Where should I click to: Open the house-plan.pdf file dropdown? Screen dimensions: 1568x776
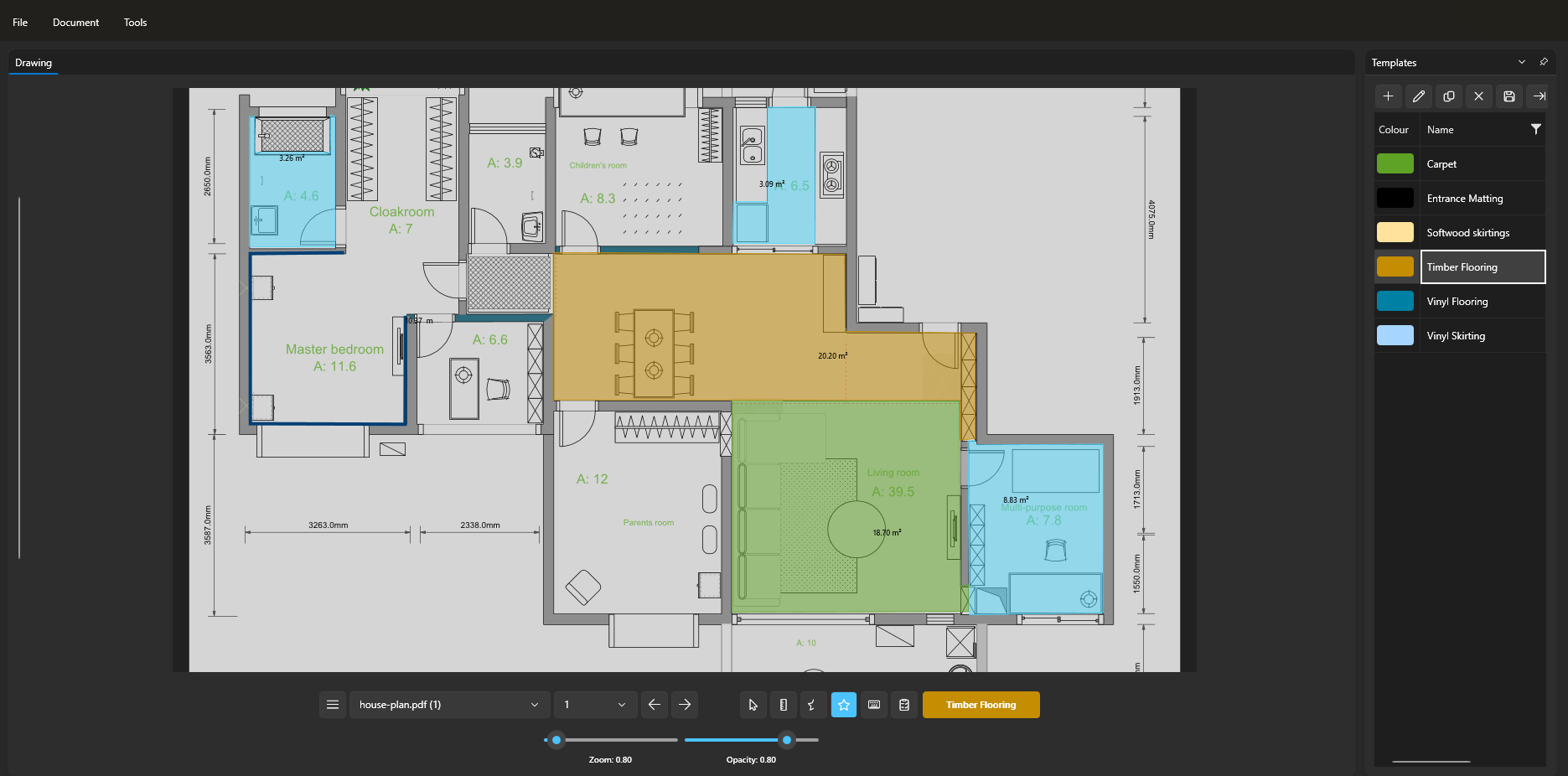(x=449, y=705)
